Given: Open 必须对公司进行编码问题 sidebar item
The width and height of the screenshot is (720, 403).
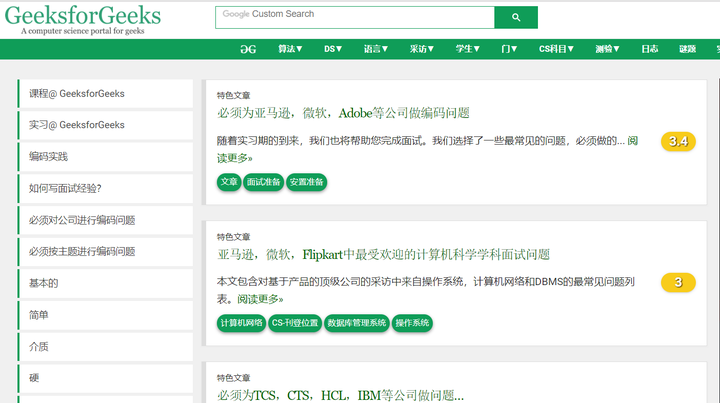Looking at the screenshot, I should coord(105,220).
